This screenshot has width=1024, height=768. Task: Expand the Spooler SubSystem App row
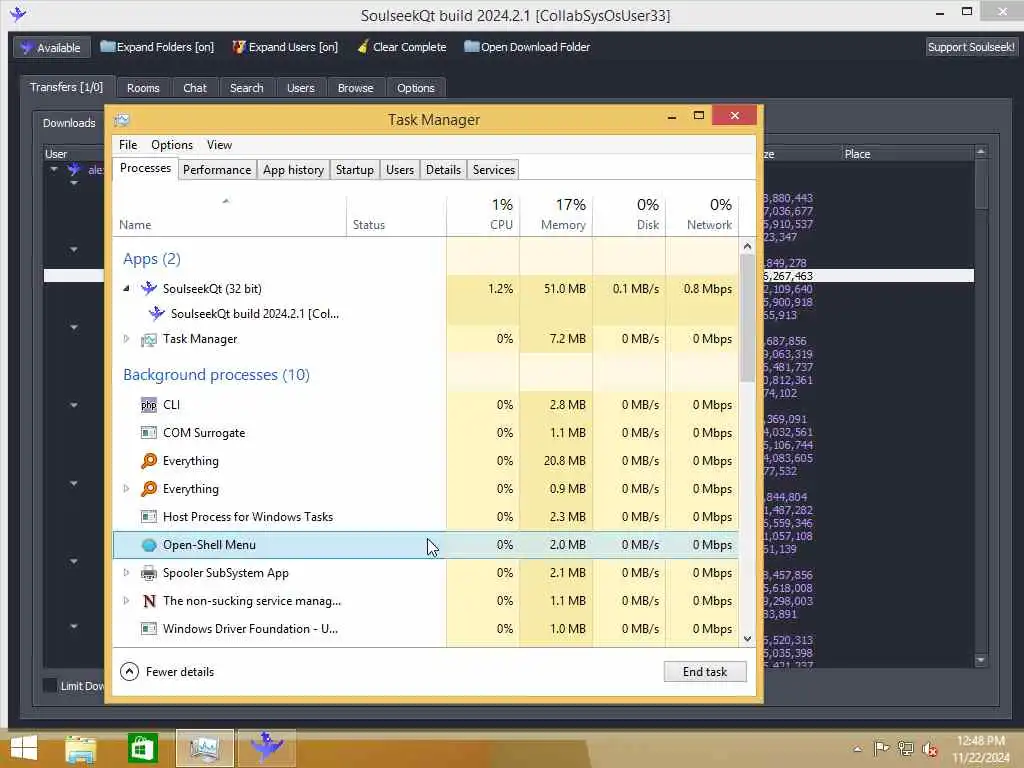click(127, 573)
